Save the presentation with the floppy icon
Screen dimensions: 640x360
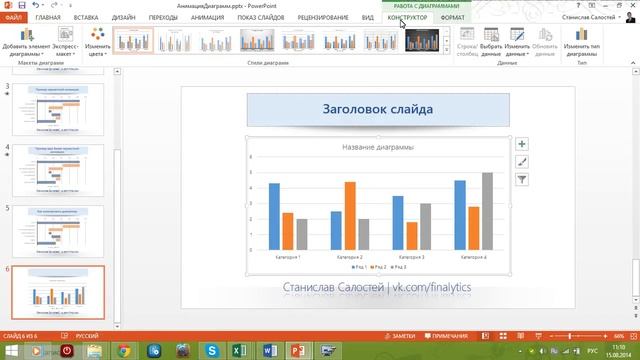[x=22, y=5]
